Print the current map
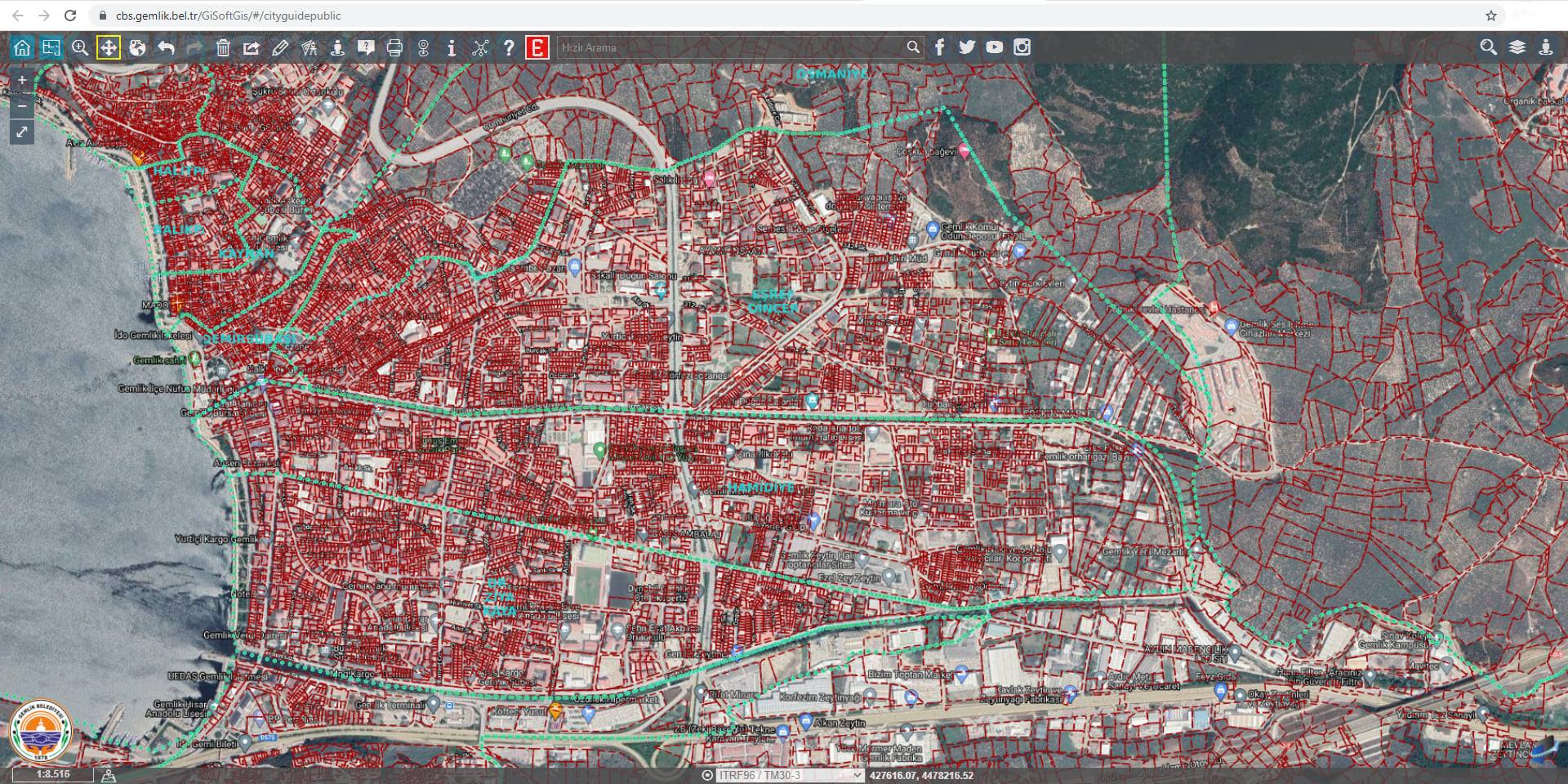 pos(394,47)
